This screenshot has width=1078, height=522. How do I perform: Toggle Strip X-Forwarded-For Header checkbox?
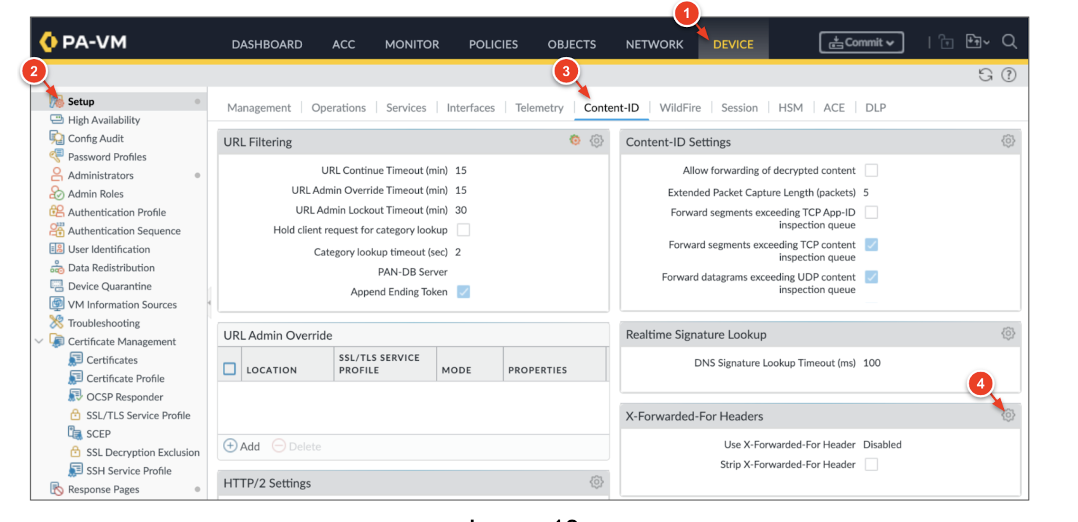[x=871, y=464]
